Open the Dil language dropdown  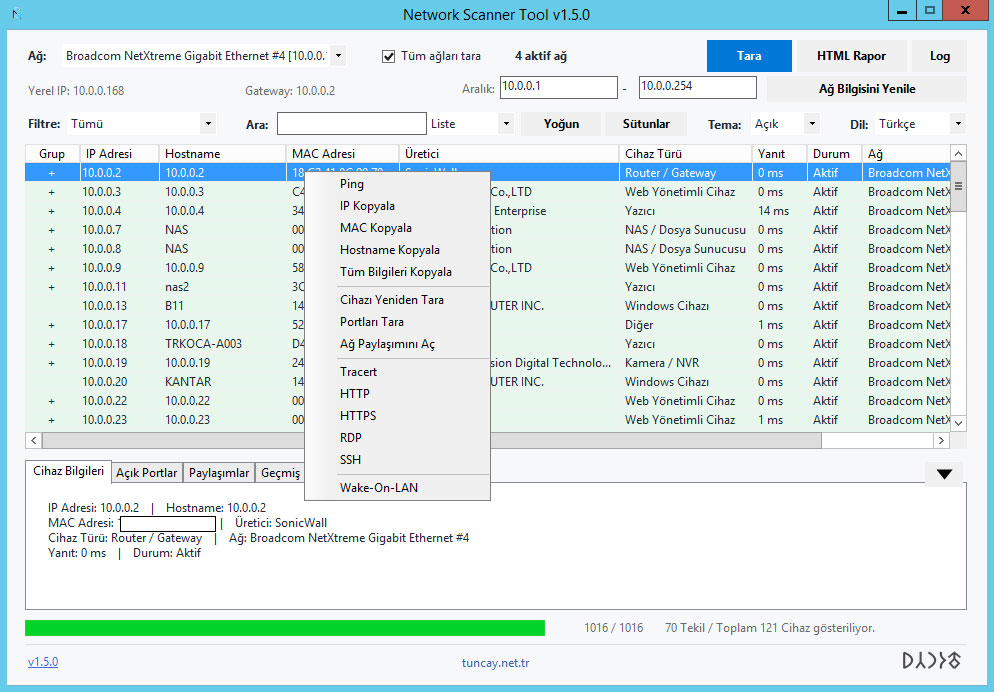tap(958, 124)
